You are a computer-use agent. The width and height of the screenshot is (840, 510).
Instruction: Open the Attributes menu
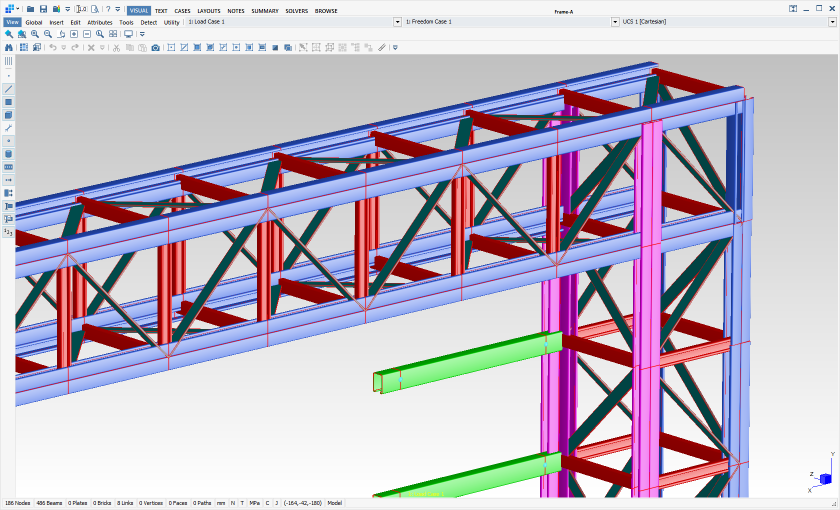tap(100, 21)
